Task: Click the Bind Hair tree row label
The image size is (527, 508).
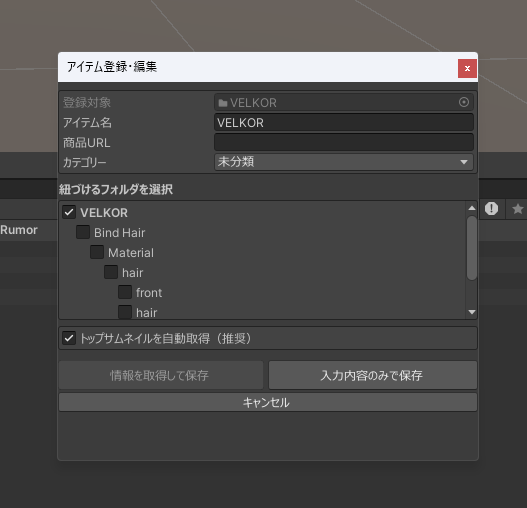Action: coord(120,233)
